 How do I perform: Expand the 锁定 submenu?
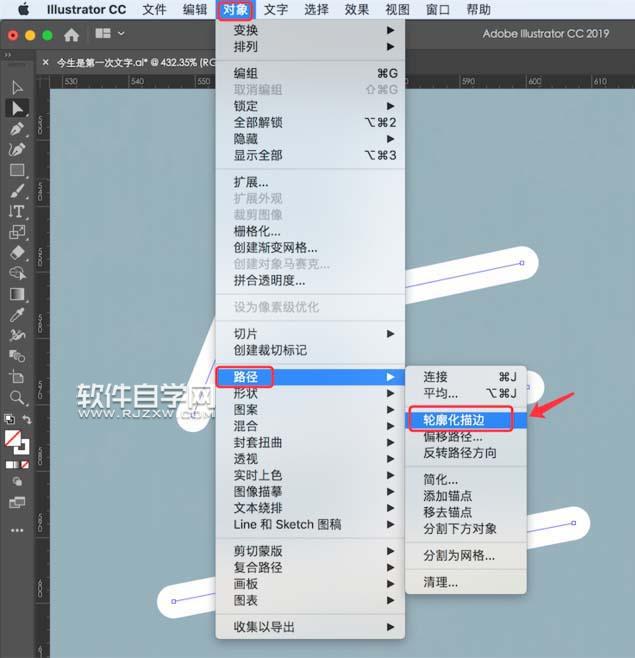pyautogui.click(x=310, y=106)
